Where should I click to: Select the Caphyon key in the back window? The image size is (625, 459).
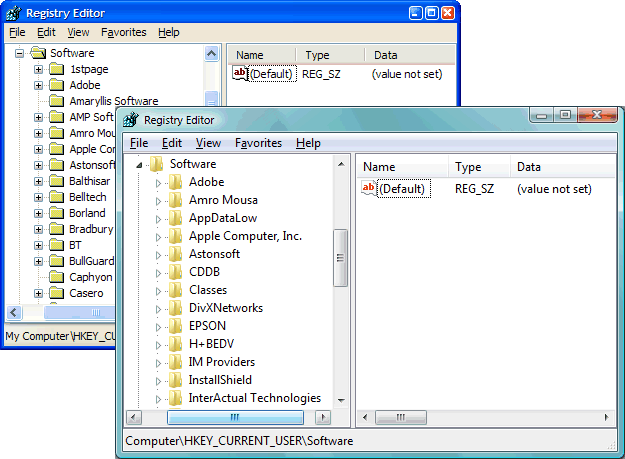(91, 277)
